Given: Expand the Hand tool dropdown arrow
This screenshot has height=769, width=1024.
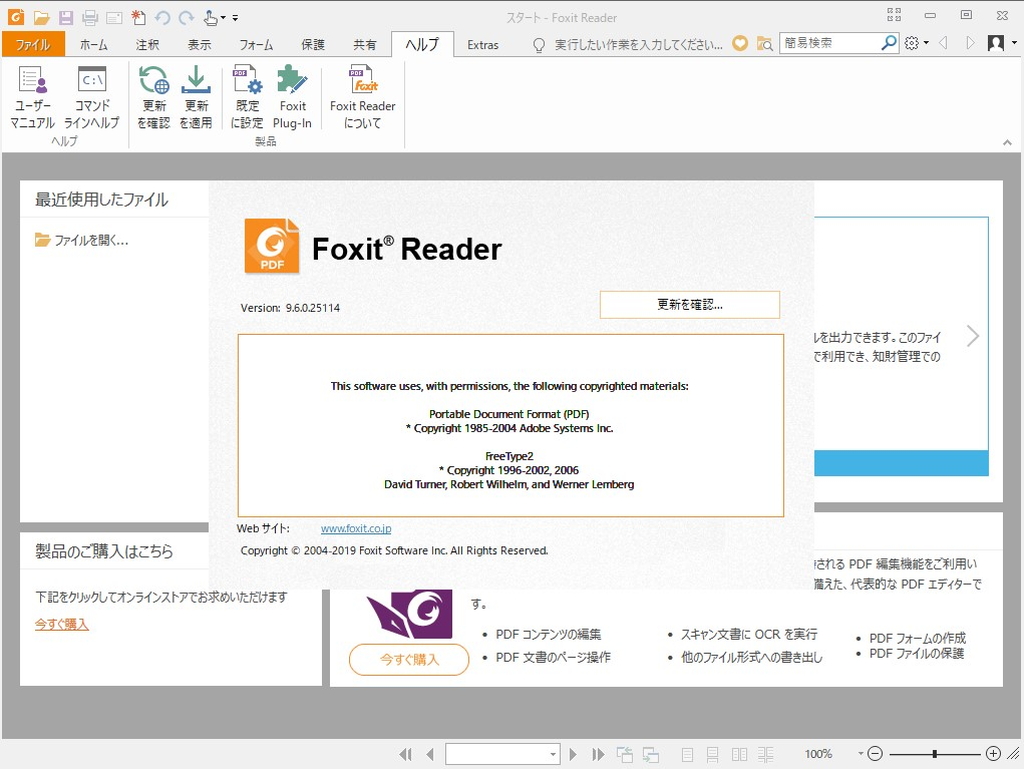Looking at the screenshot, I should pyautogui.click(x=222, y=17).
